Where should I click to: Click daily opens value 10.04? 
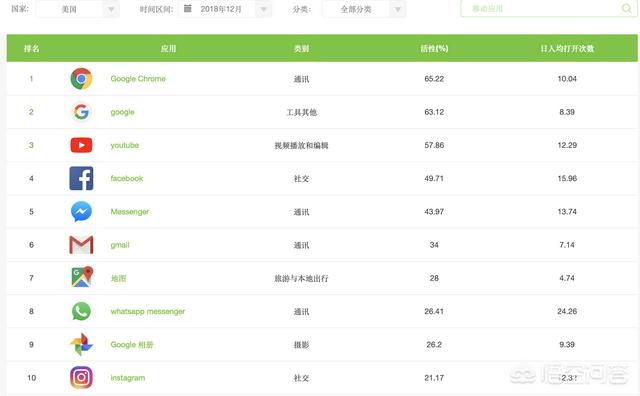tap(567, 78)
